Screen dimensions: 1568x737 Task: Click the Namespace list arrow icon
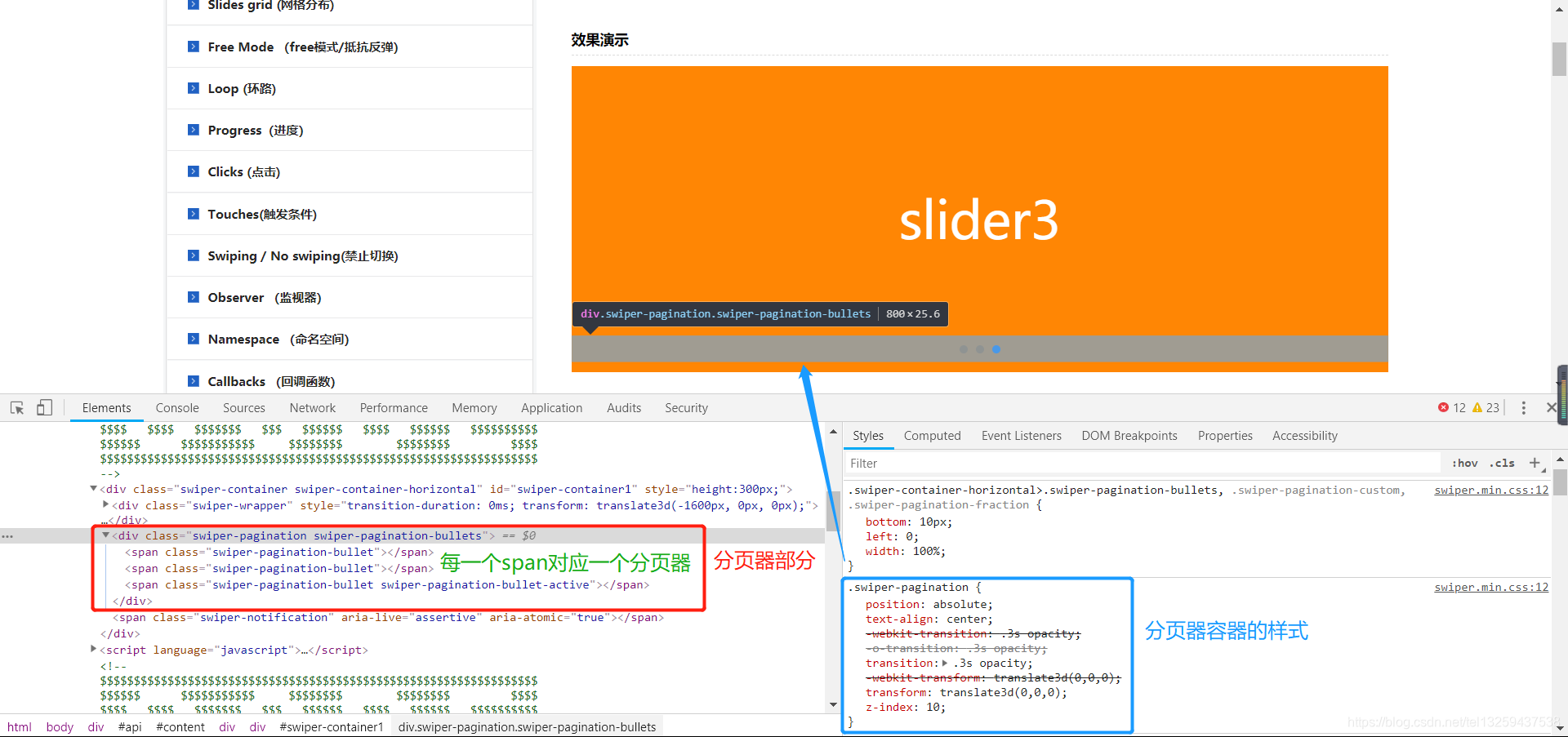[x=194, y=339]
